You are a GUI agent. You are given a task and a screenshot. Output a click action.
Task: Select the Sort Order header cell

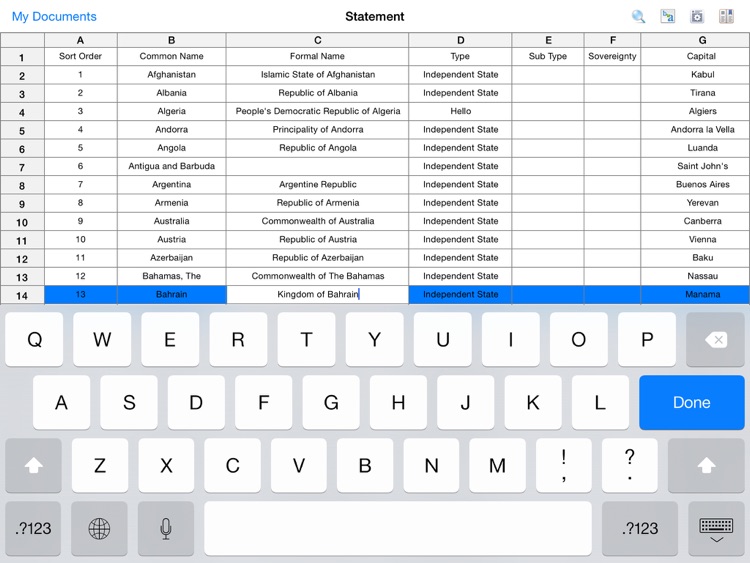(x=80, y=56)
